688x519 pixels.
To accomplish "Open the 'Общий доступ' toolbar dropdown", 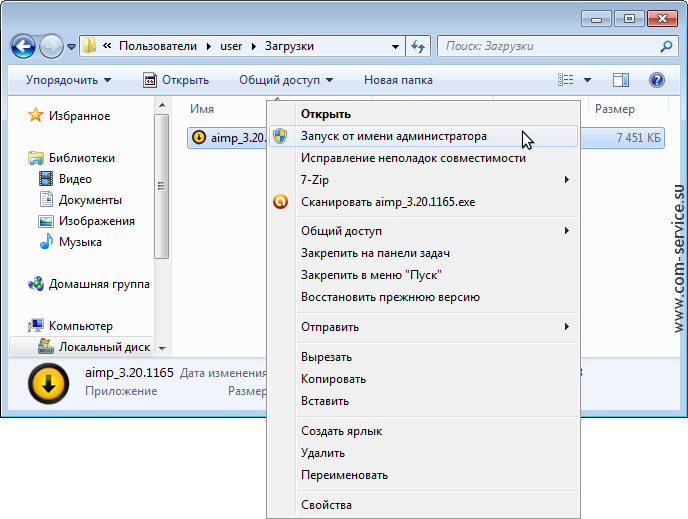I will (286, 80).
